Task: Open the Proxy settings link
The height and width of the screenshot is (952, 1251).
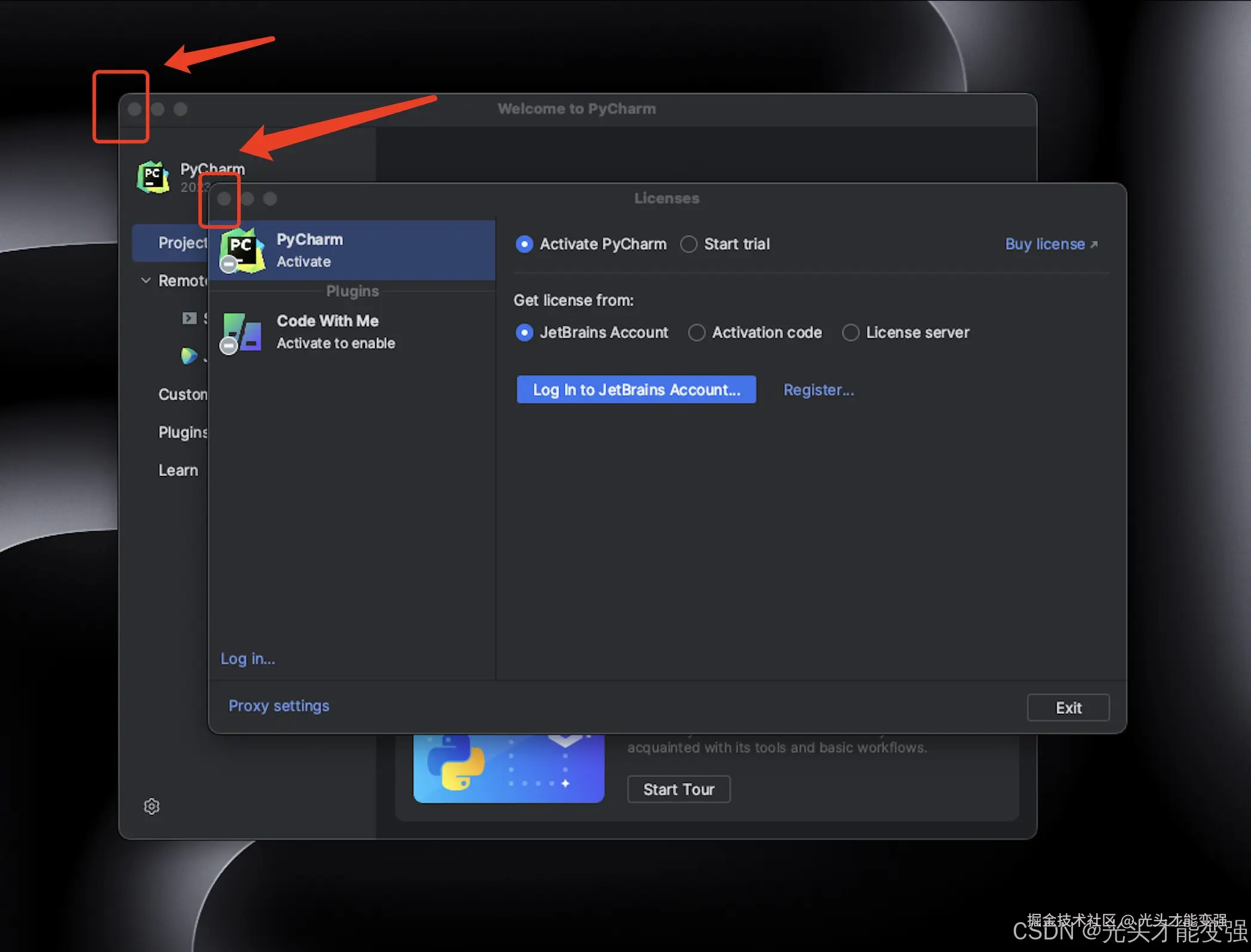Action: point(278,706)
